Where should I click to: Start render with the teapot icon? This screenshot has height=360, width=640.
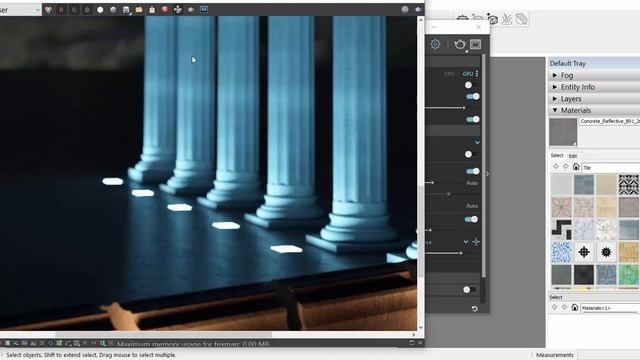pyautogui.click(x=460, y=44)
